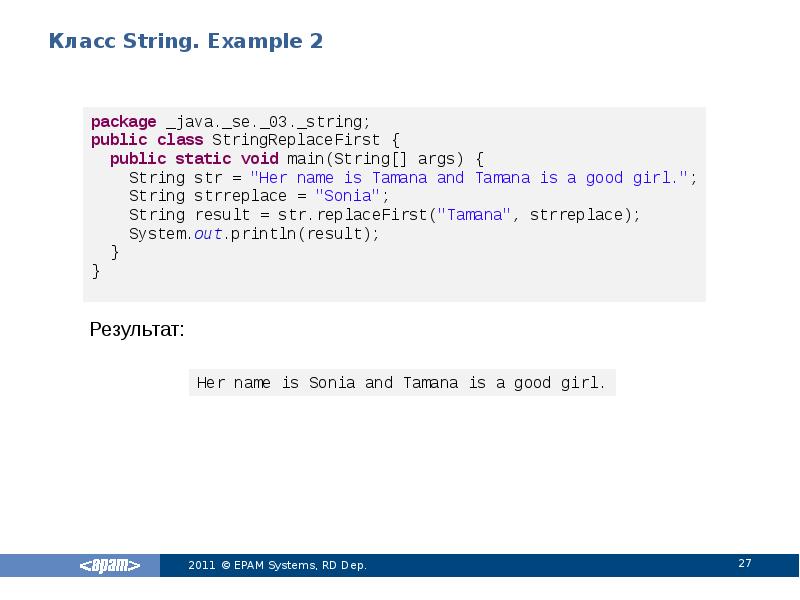Select the string literal "Sonia"
This screenshot has width=800, height=600.
(x=349, y=196)
